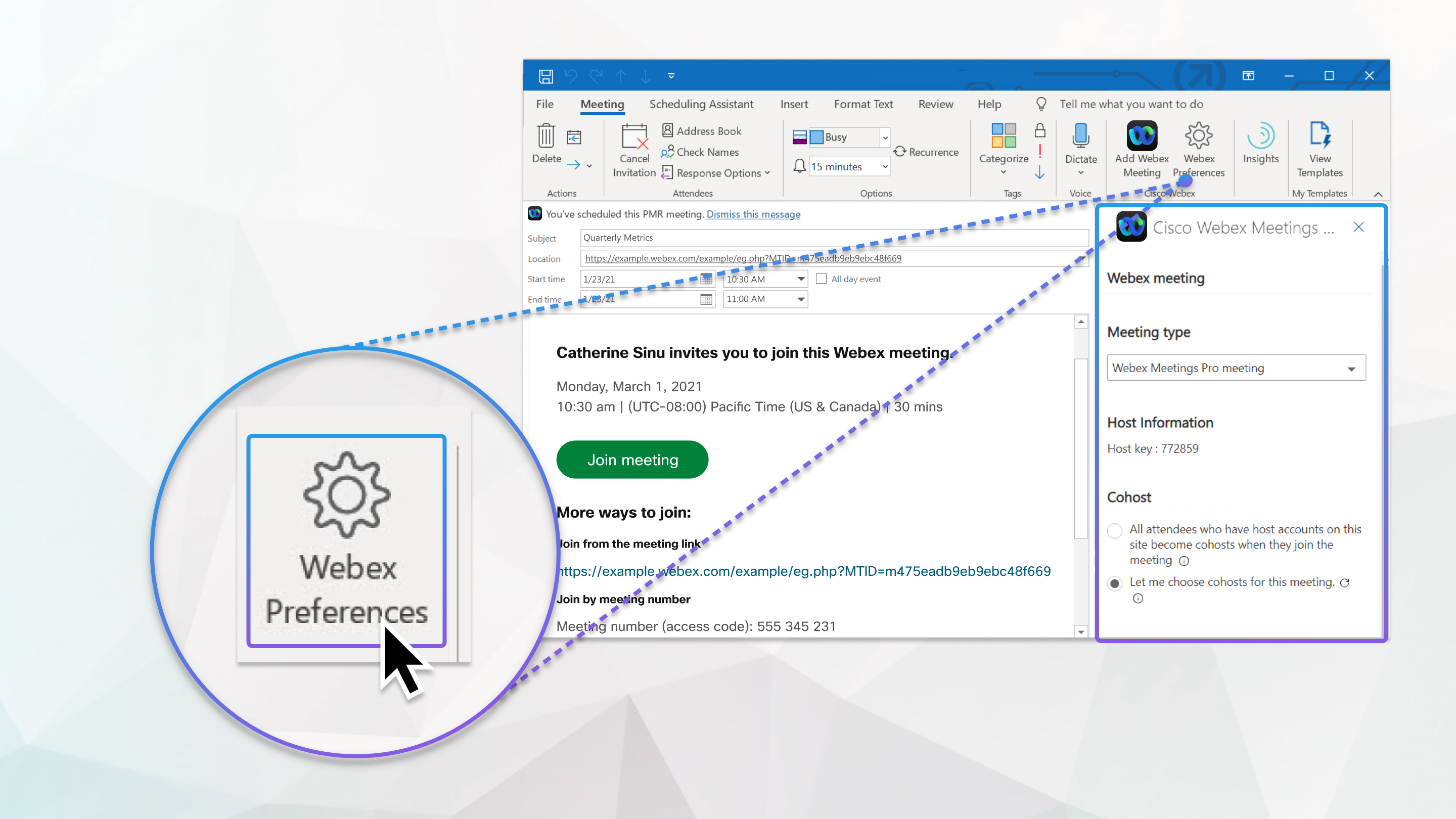1456x819 pixels.
Task: Click the Categorize tags icon
Action: [x=1002, y=150]
